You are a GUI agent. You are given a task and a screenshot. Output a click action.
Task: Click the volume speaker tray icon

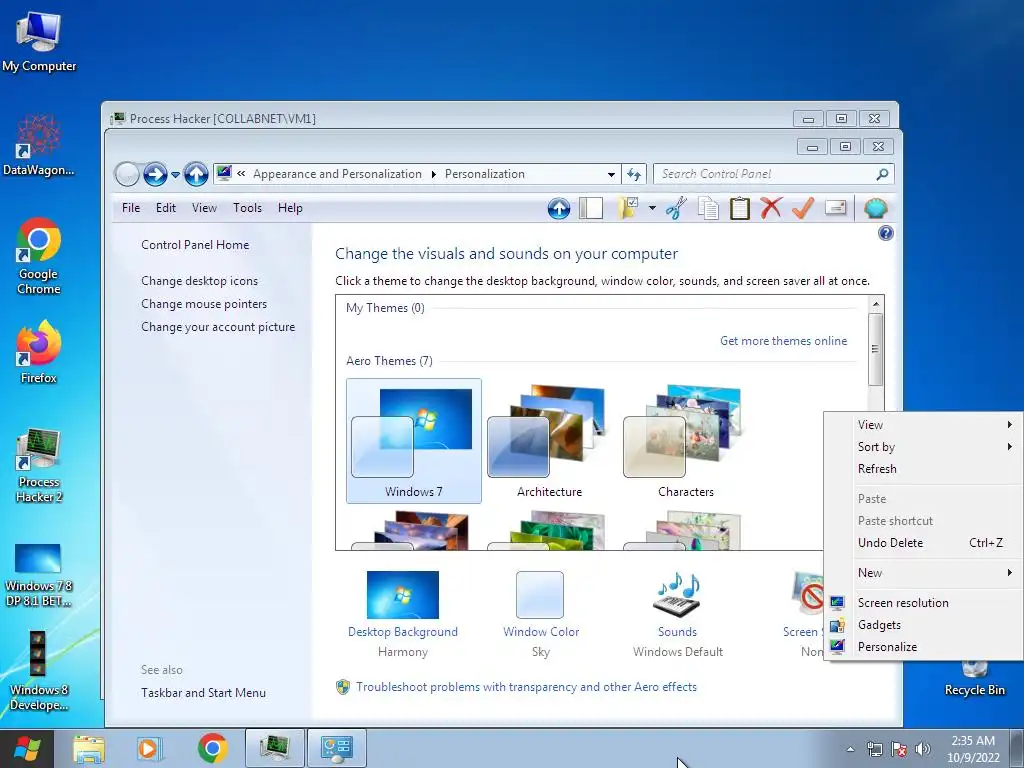pos(922,749)
